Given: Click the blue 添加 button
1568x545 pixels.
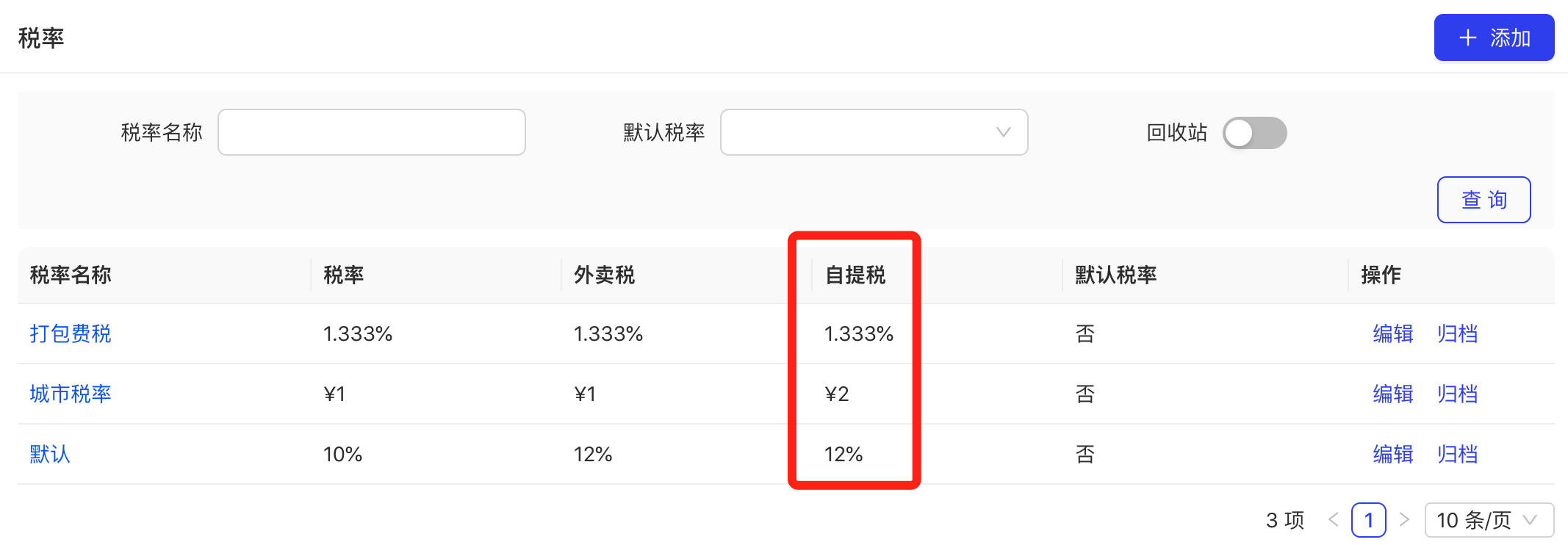Looking at the screenshot, I should (1494, 37).
